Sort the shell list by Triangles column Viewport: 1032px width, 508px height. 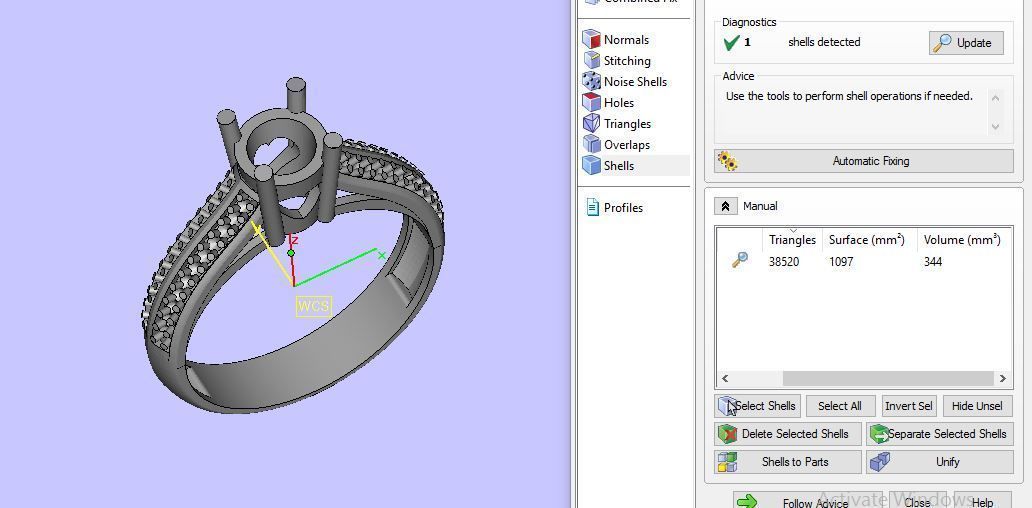pyautogui.click(x=792, y=240)
